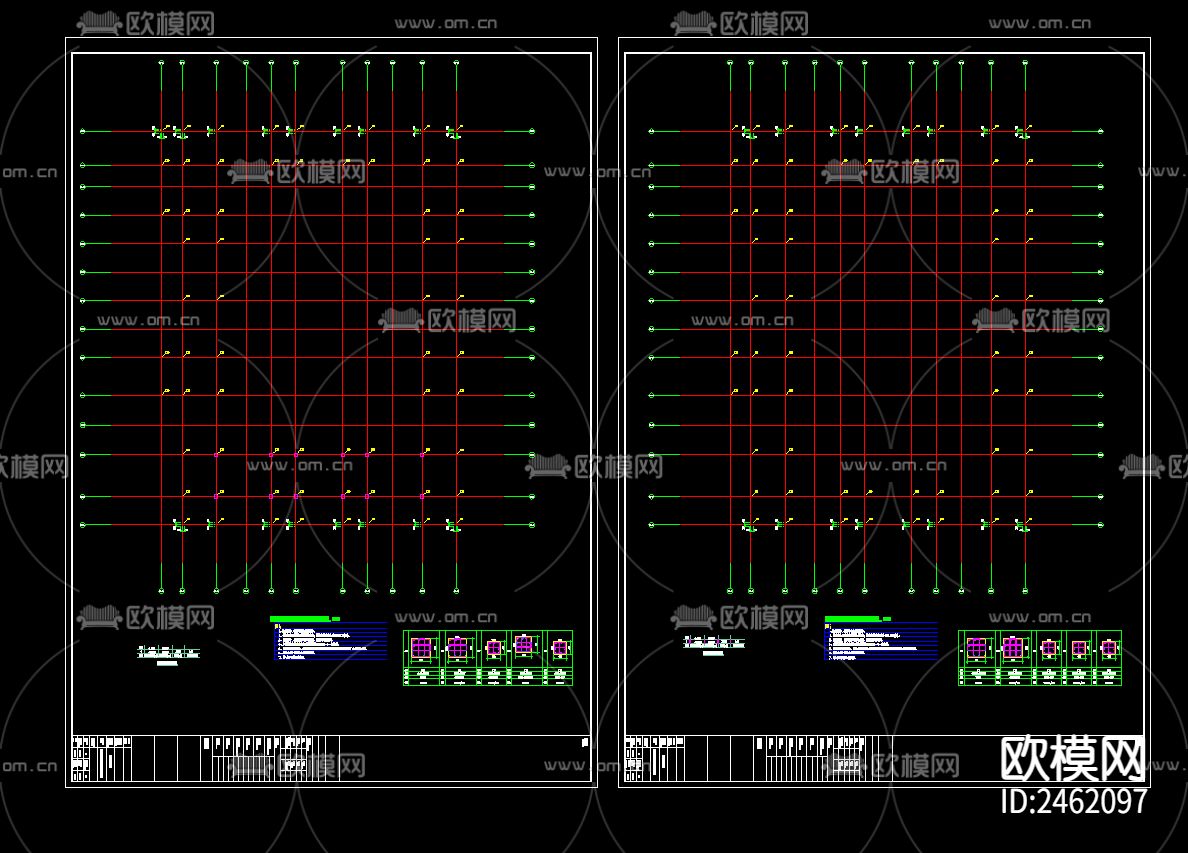Pick rightmost column section detail on right sheet

click(1108, 648)
